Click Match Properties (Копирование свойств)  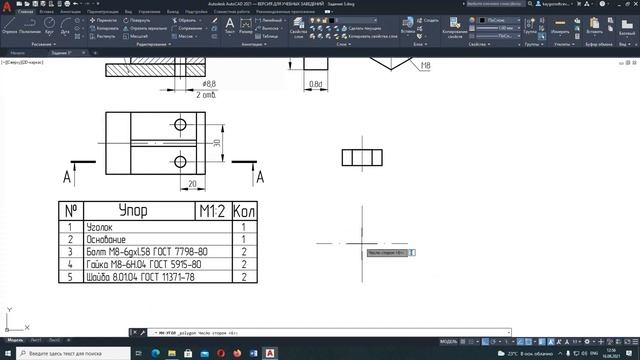click(x=455, y=28)
